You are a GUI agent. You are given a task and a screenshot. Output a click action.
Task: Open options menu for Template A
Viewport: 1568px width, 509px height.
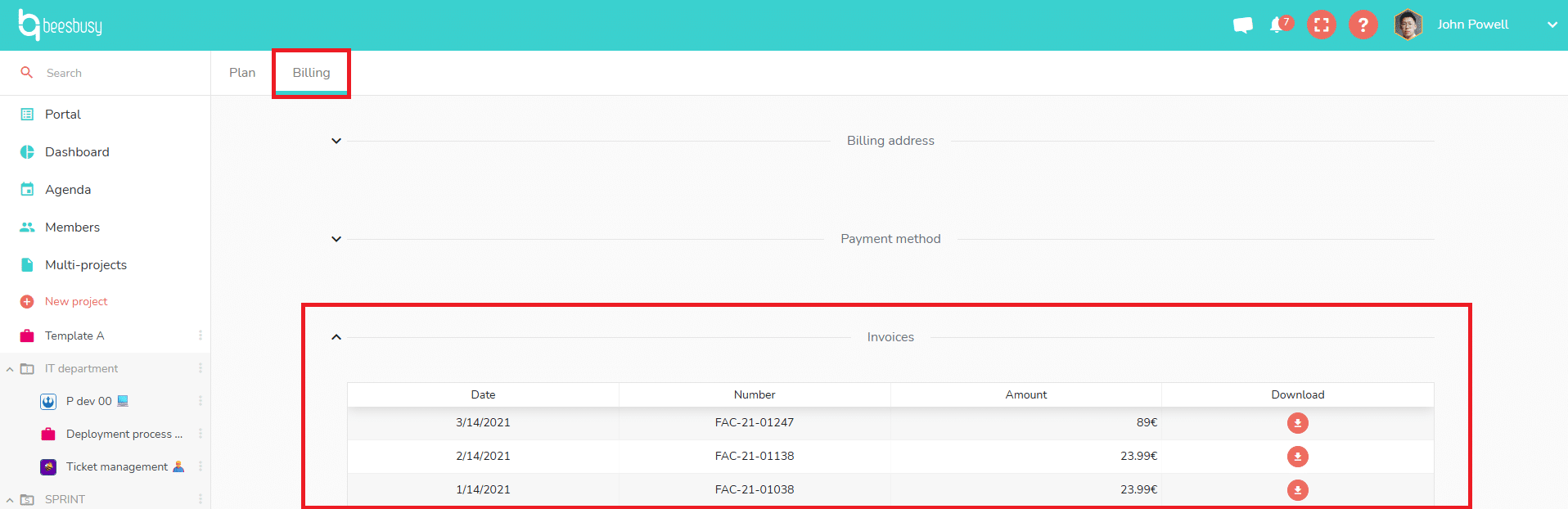point(200,336)
